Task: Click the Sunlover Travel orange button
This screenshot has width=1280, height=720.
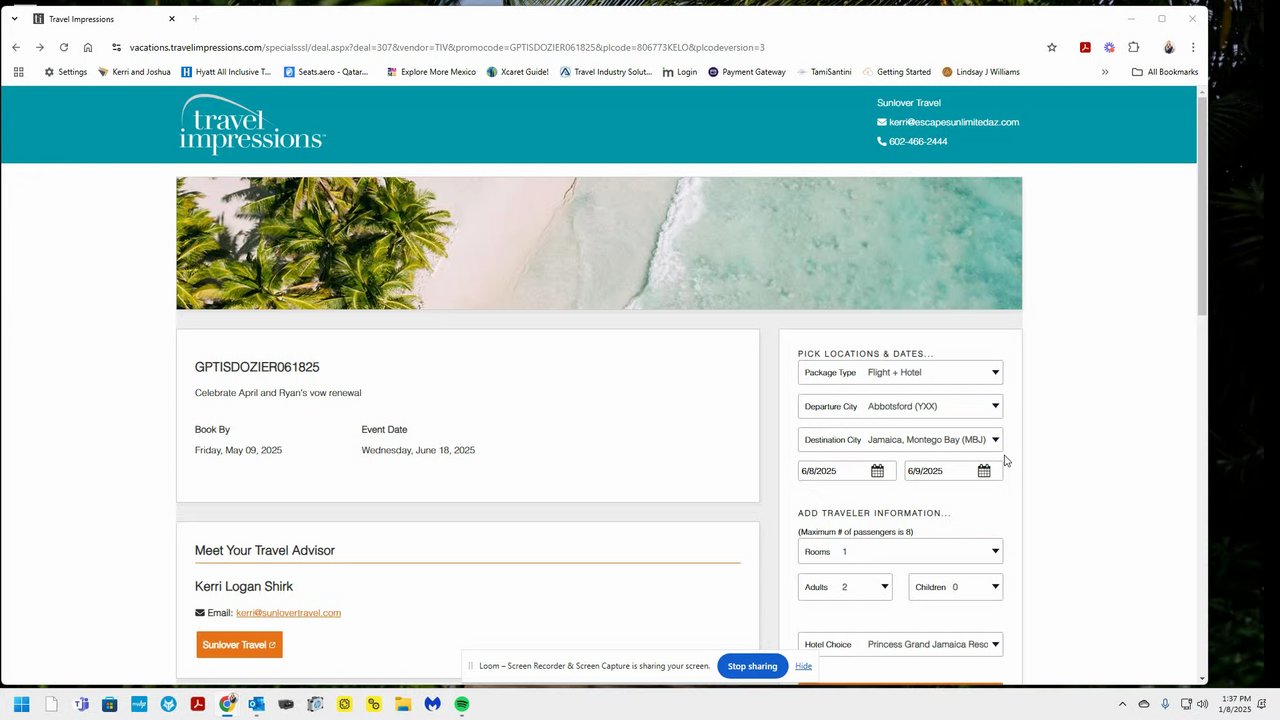Action: coord(239,645)
